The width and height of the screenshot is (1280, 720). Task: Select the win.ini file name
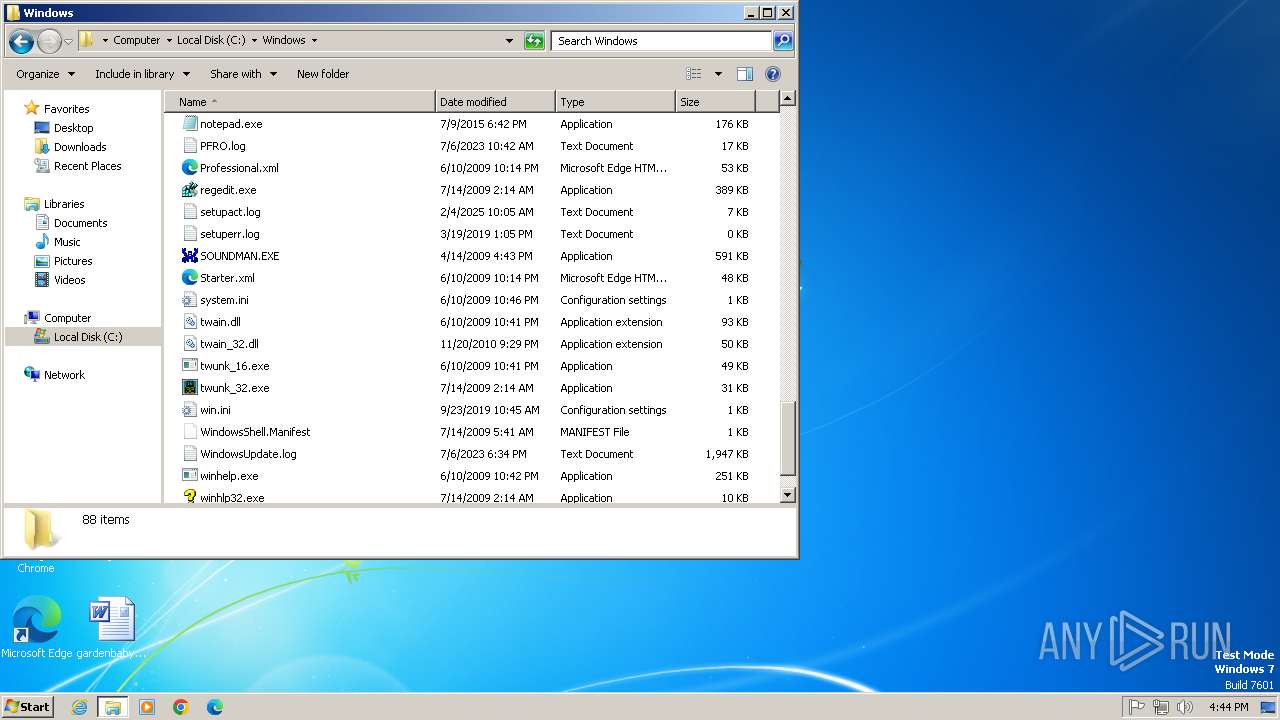(x=215, y=410)
